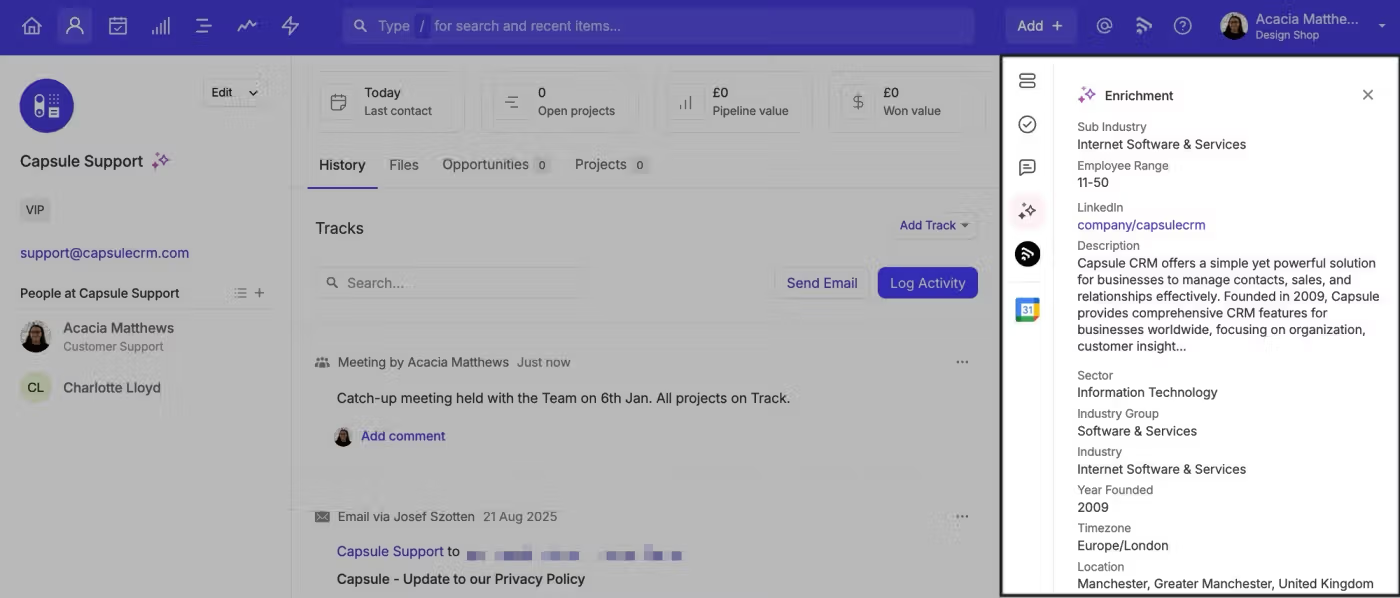Image resolution: width=1400 pixels, height=598 pixels.
Task: Click the Location value Manchester, Greater Manchester
Action: coord(1225,584)
